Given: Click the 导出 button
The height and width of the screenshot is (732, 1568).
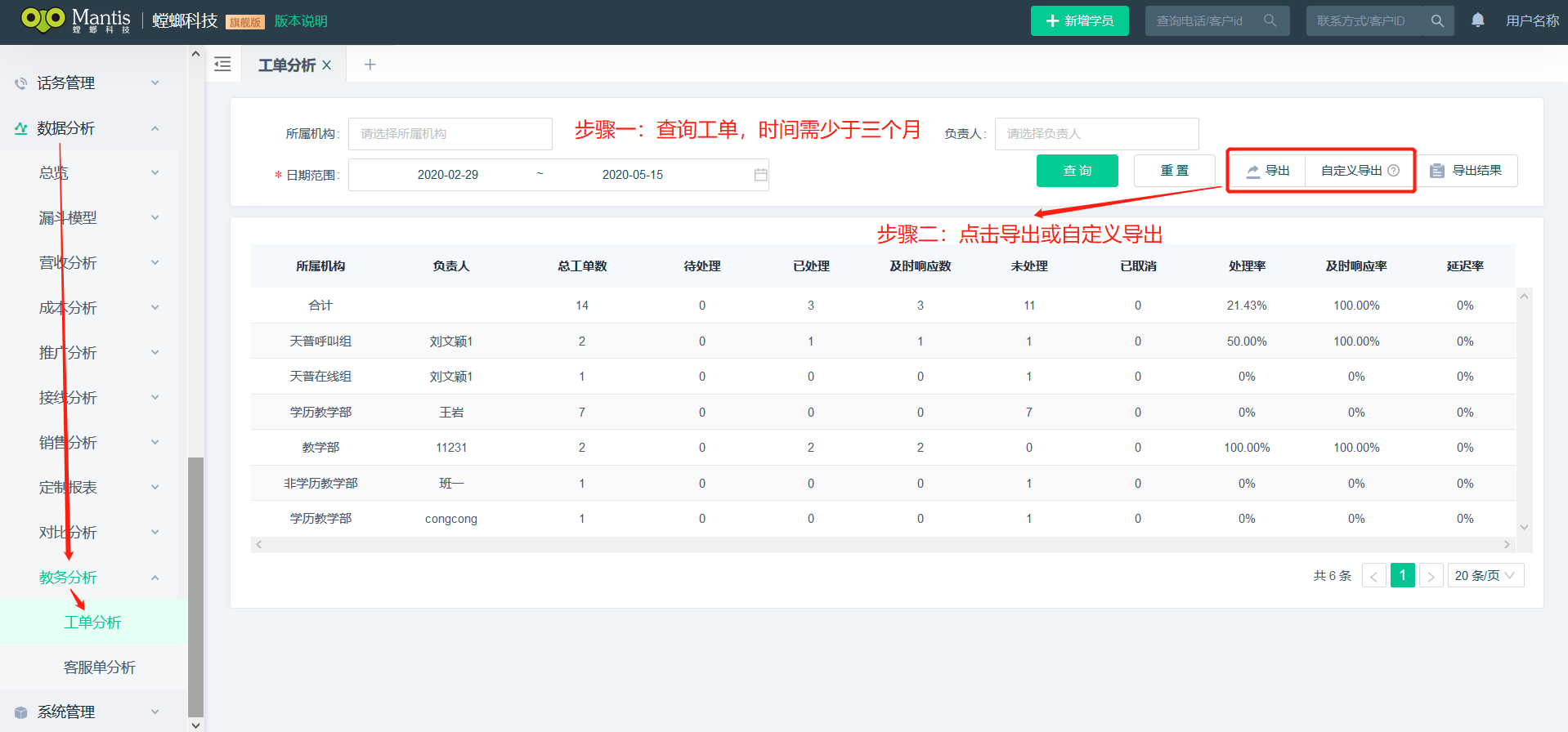Looking at the screenshot, I should [1268, 171].
